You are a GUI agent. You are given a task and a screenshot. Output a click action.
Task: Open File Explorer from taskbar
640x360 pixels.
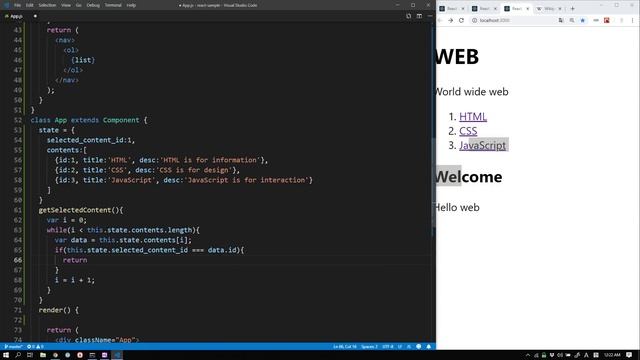tap(43, 355)
